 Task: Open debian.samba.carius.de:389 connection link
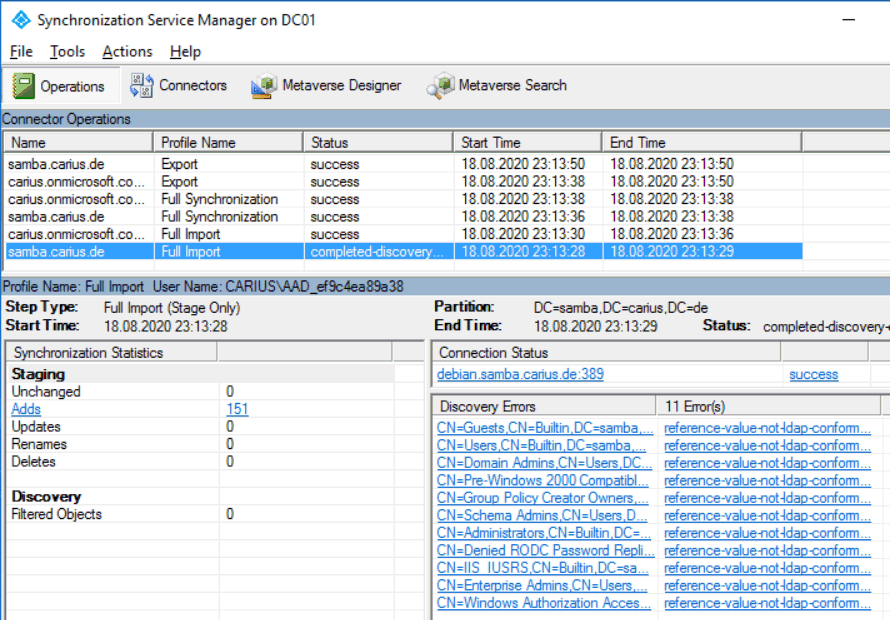(x=520, y=374)
